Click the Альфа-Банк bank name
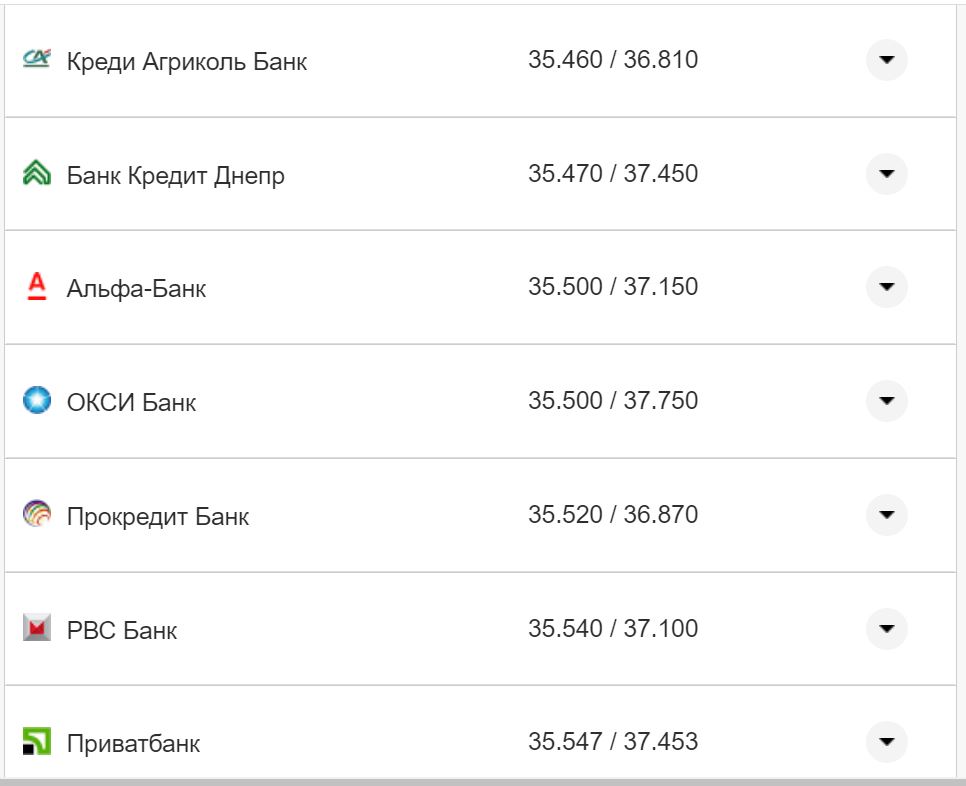This screenshot has height=786, width=966. click(136, 289)
